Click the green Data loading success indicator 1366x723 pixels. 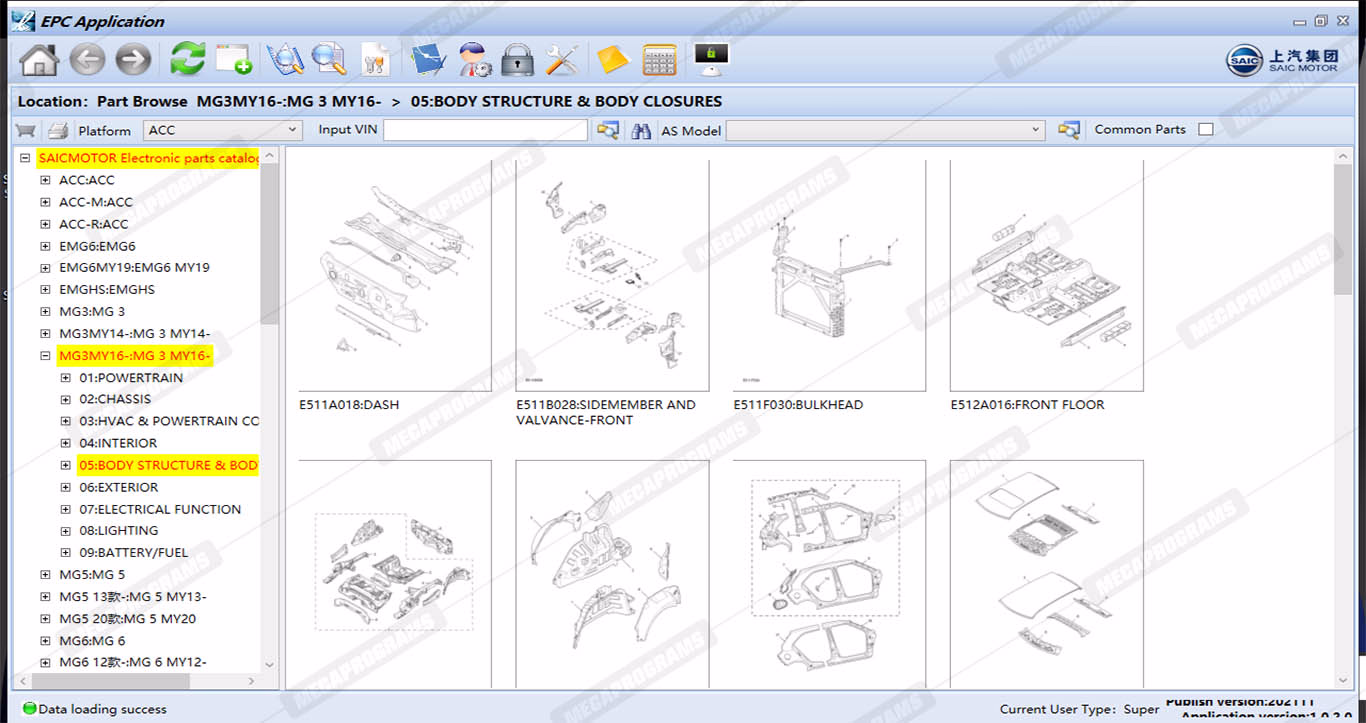pos(29,709)
